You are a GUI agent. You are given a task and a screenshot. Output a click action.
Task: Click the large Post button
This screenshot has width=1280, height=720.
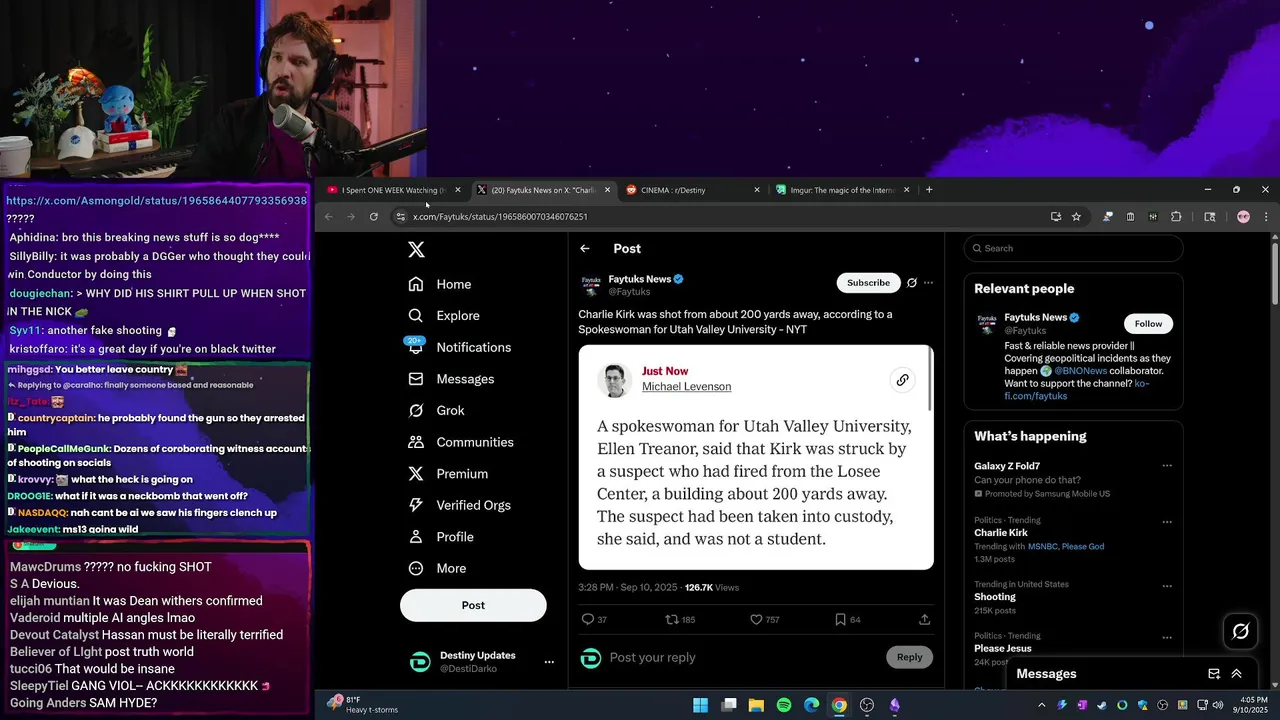(473, 605)
